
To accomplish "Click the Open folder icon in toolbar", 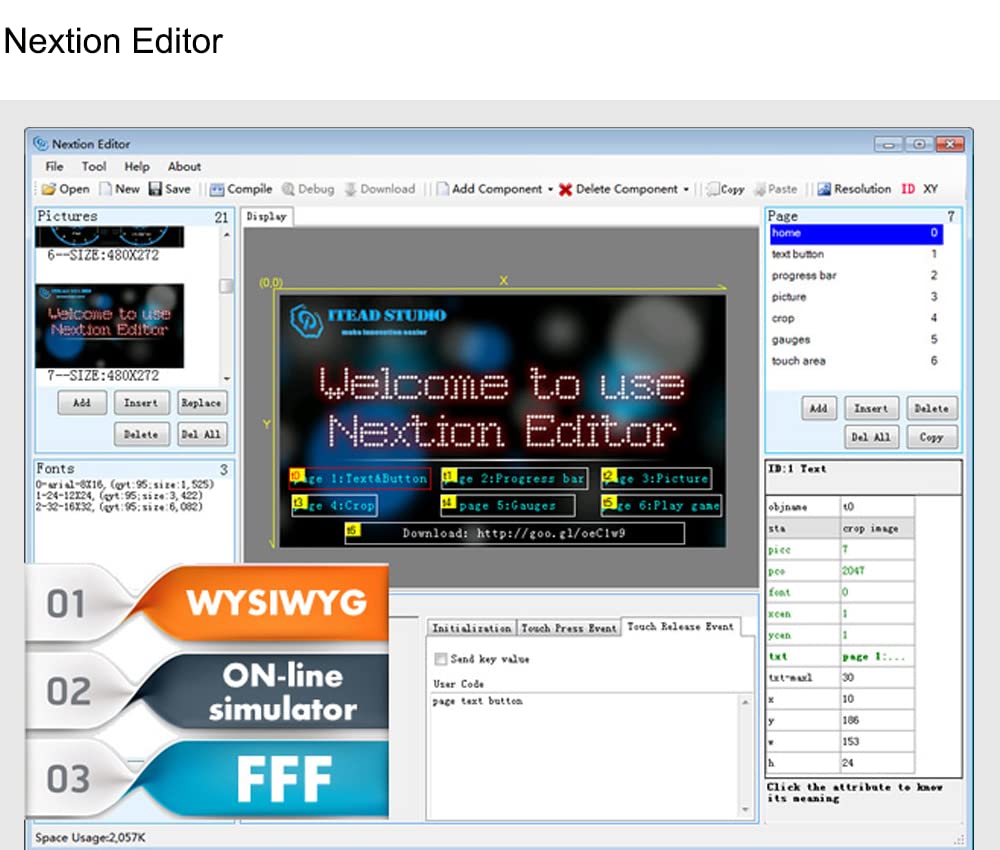I will point(48,189).
